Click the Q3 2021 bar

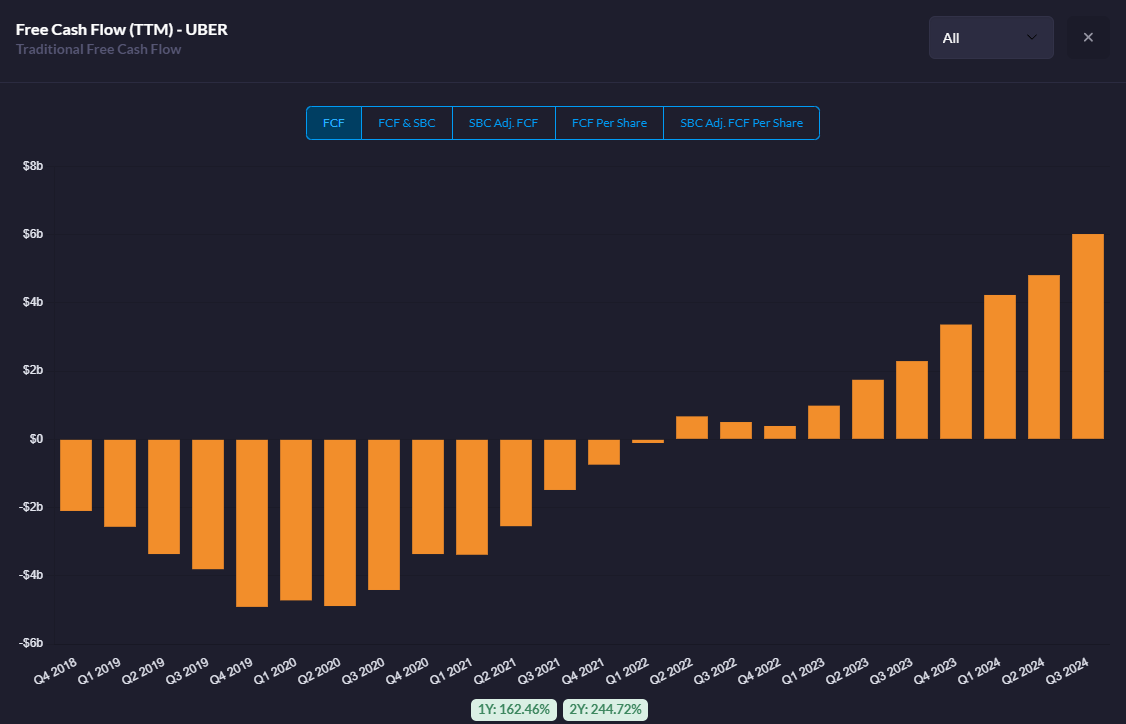tap(560, 464)
